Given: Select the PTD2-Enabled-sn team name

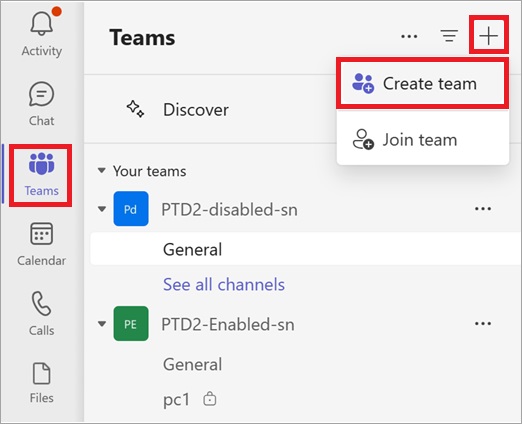Looking at the screenshot, I should 228,324.
